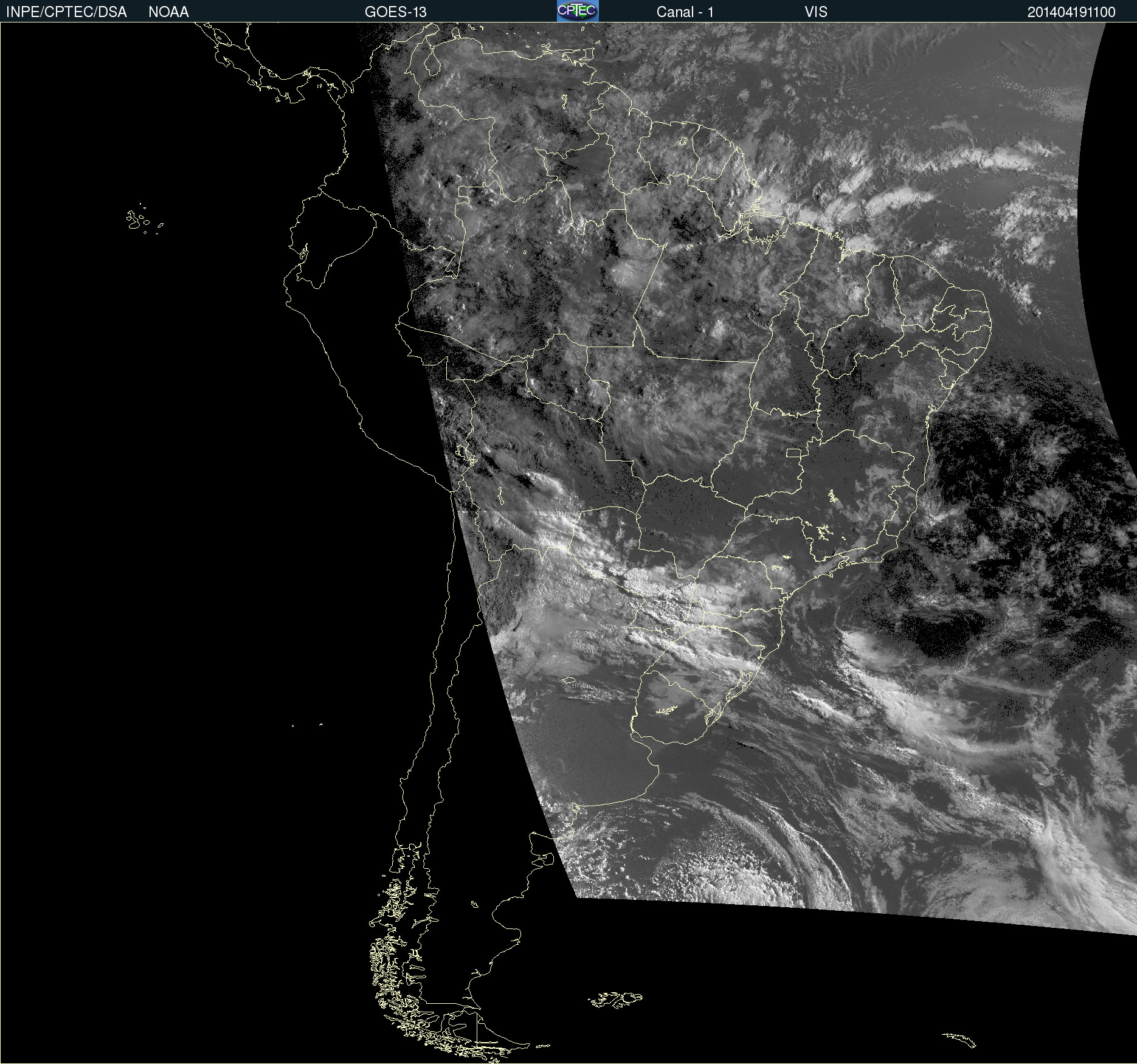This screenshot has width=1137, height=1064.
Task: Click the INPE/CPTEC/DSA header text
Action: click(66, 12)
